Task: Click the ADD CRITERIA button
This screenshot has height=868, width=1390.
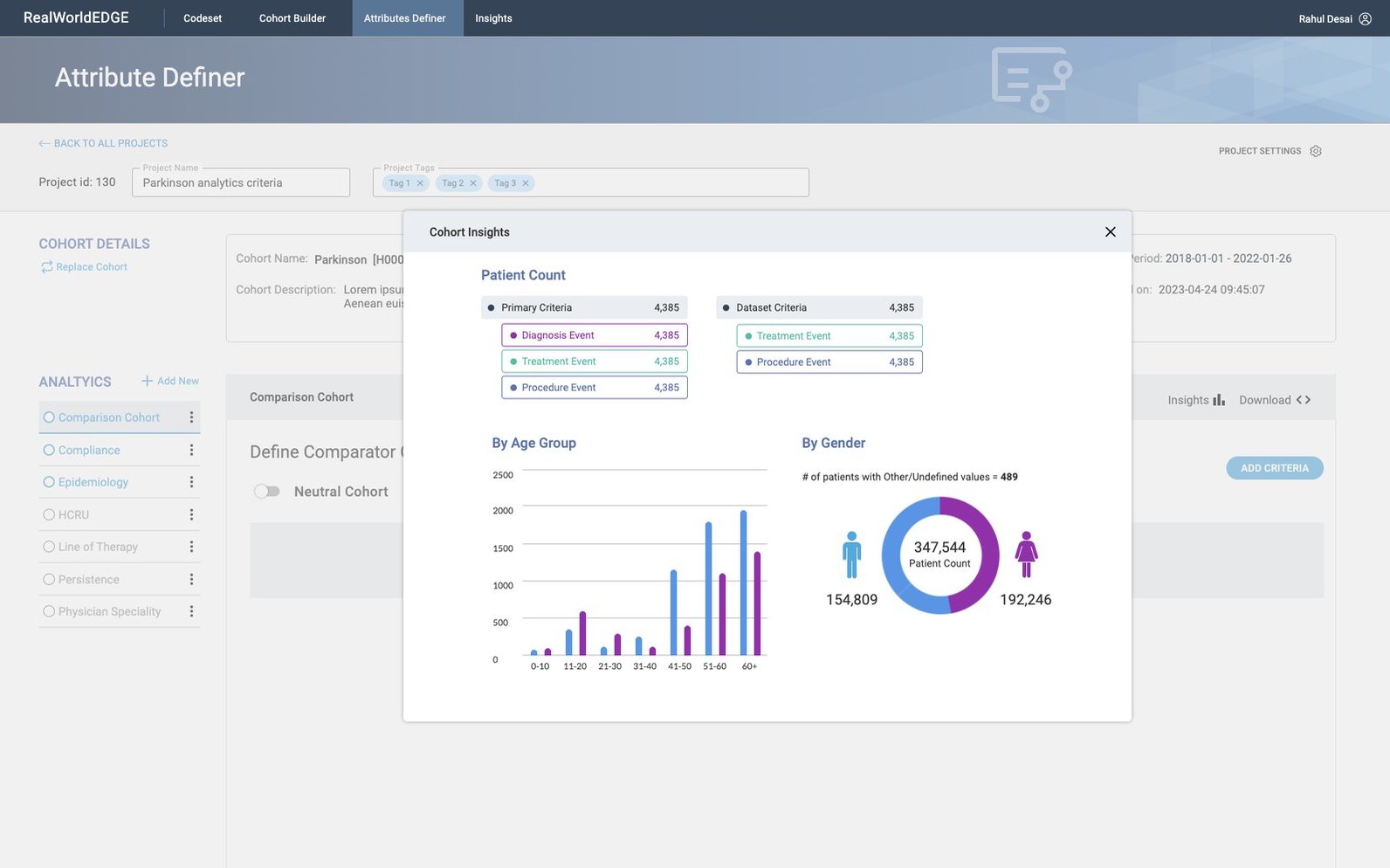Action: click(1275, 468)
